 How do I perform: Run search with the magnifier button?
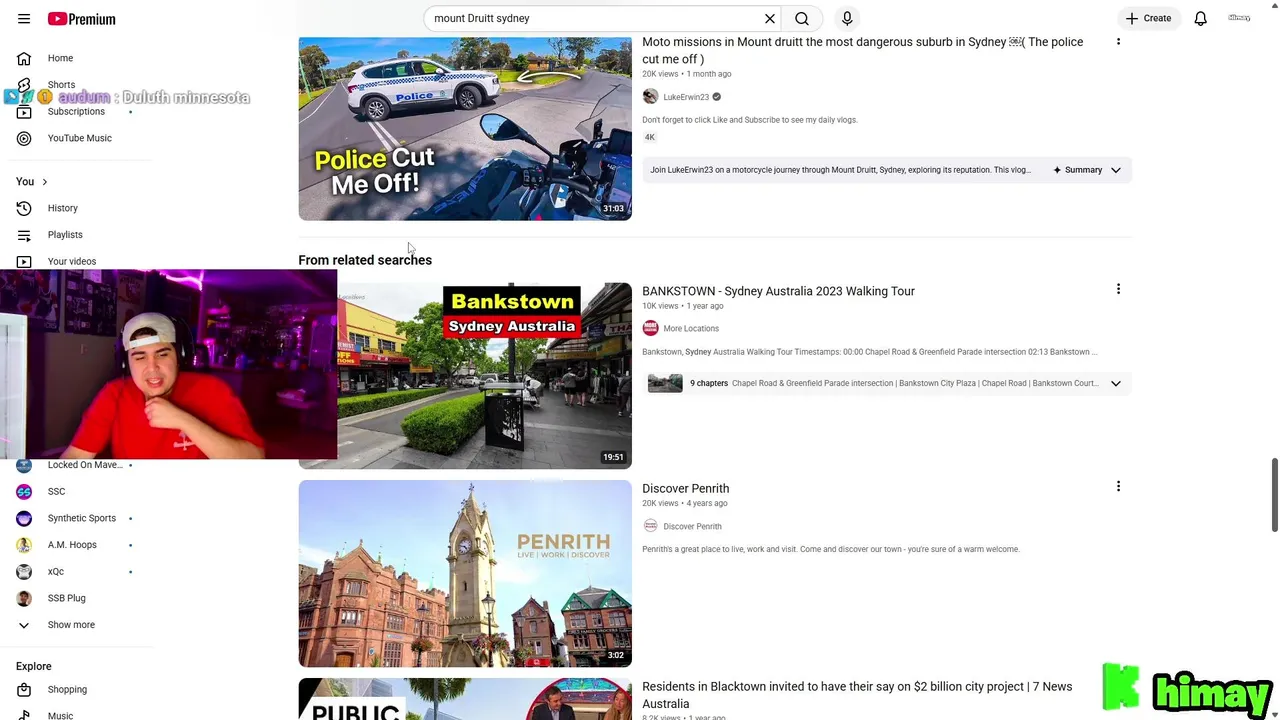pos(802,18)
